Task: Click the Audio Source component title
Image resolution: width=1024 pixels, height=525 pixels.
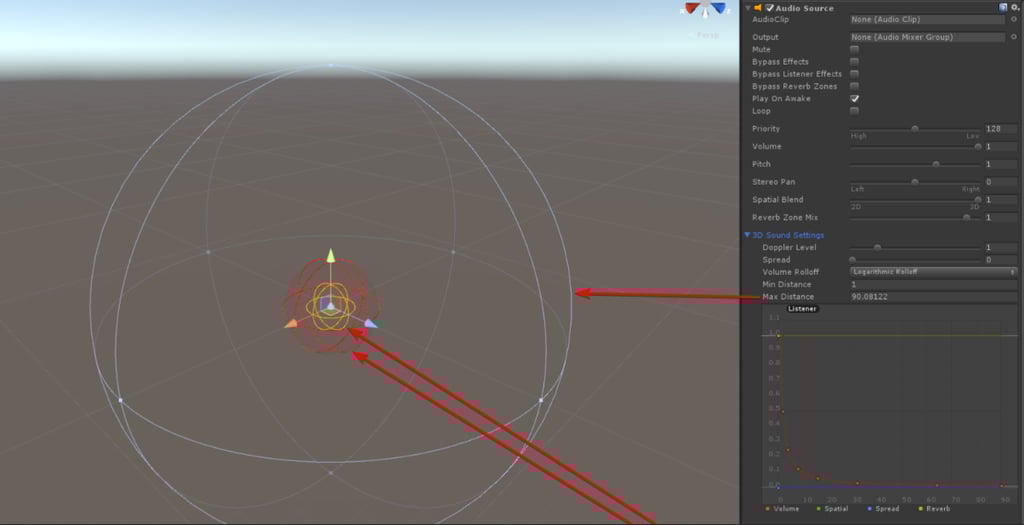Action: pos(804,8)
